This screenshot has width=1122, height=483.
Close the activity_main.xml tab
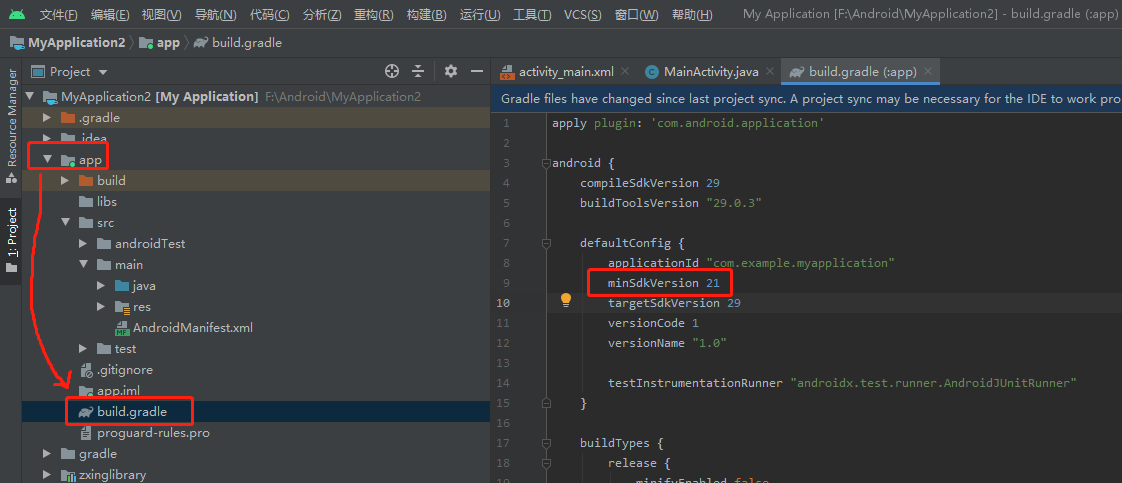coord(625,71)
